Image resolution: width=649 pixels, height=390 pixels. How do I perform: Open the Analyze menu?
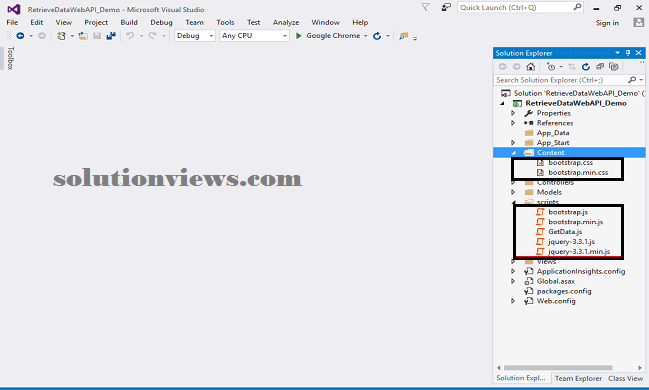(286, 22)
